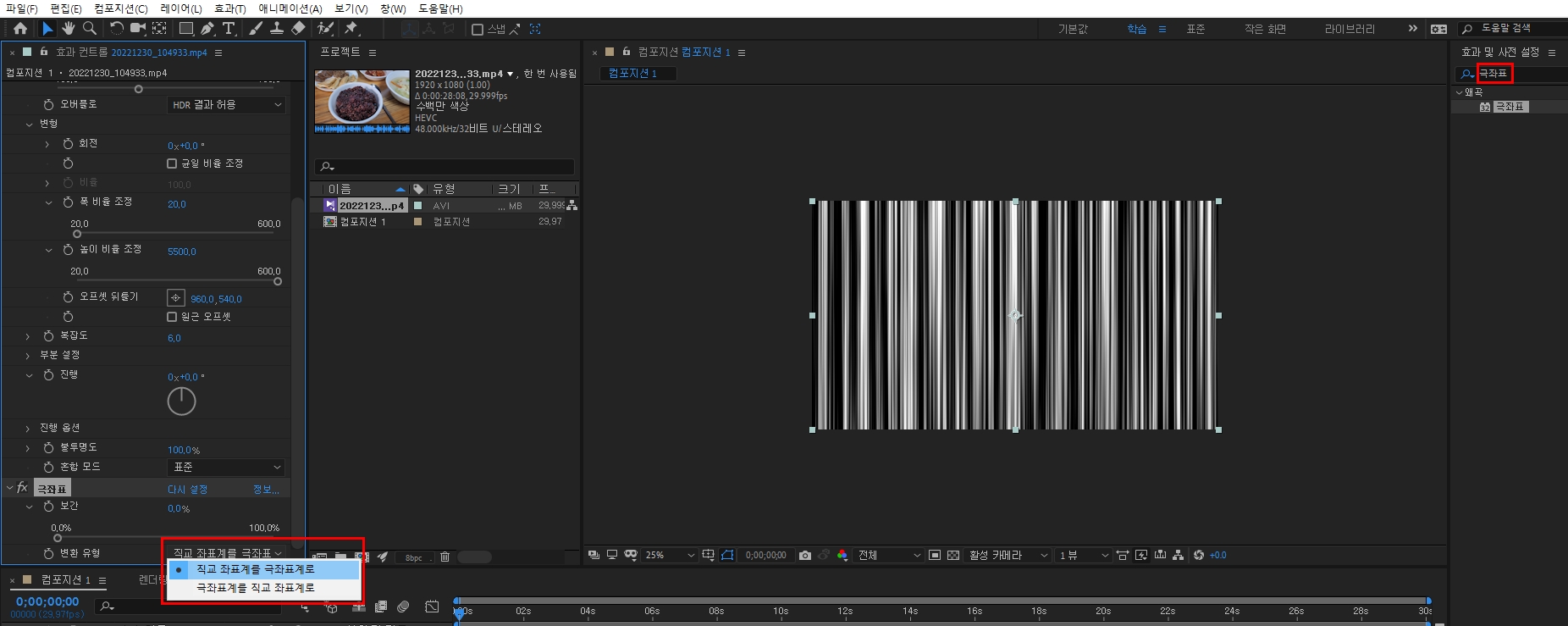Reset exposure aperture icon in viewer

click(1199, 556)
